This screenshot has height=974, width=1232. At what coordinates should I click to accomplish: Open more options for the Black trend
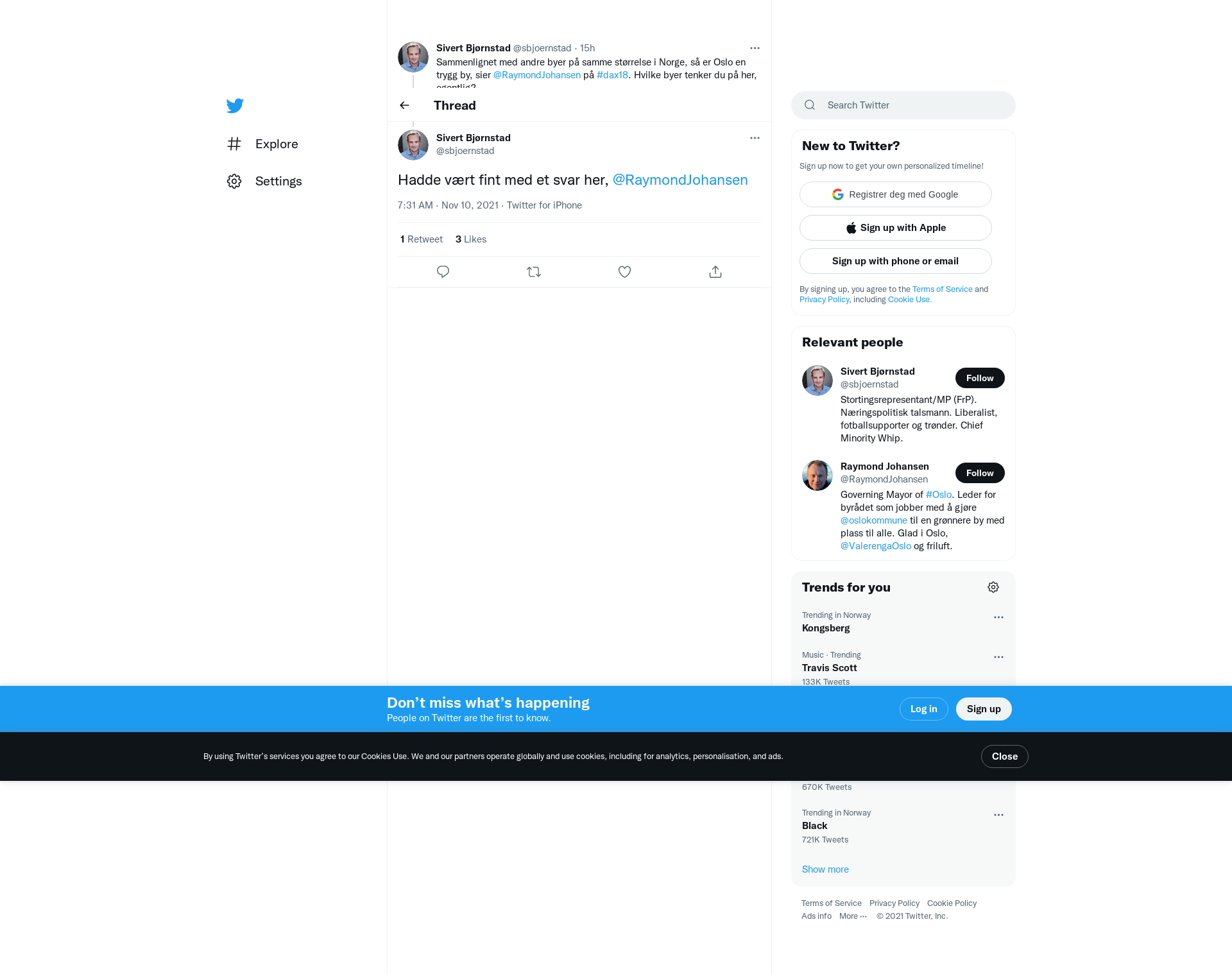point(998,815)
